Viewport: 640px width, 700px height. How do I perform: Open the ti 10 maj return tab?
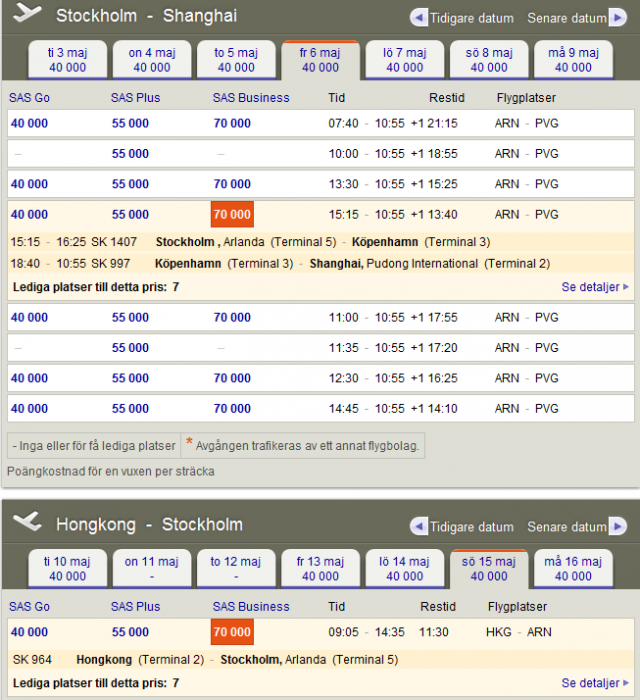[67, 568]
